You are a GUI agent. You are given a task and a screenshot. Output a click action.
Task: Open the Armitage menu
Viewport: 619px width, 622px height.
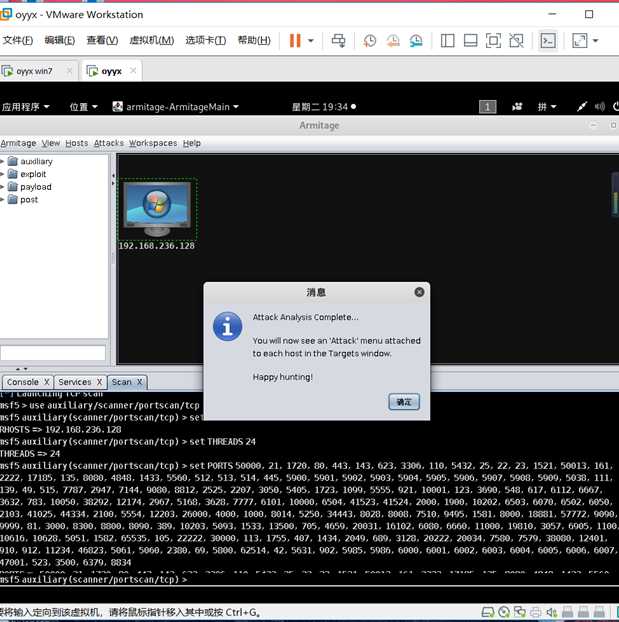(x=18, y=143)
